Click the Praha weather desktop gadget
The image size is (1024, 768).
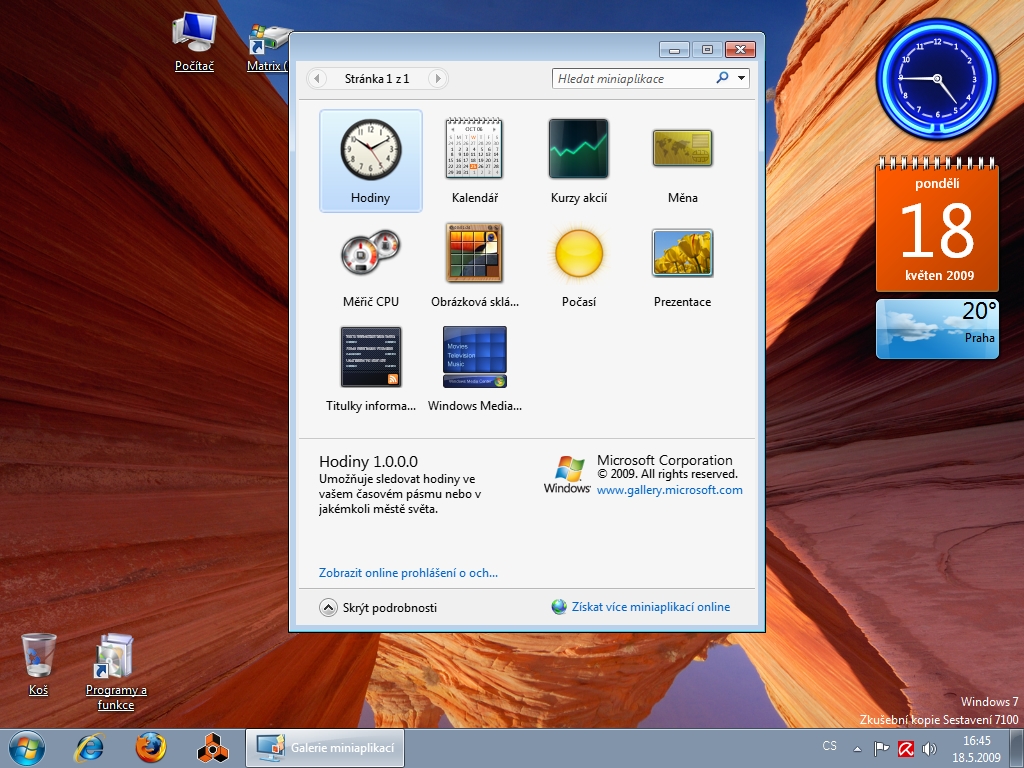click(937, 329)
